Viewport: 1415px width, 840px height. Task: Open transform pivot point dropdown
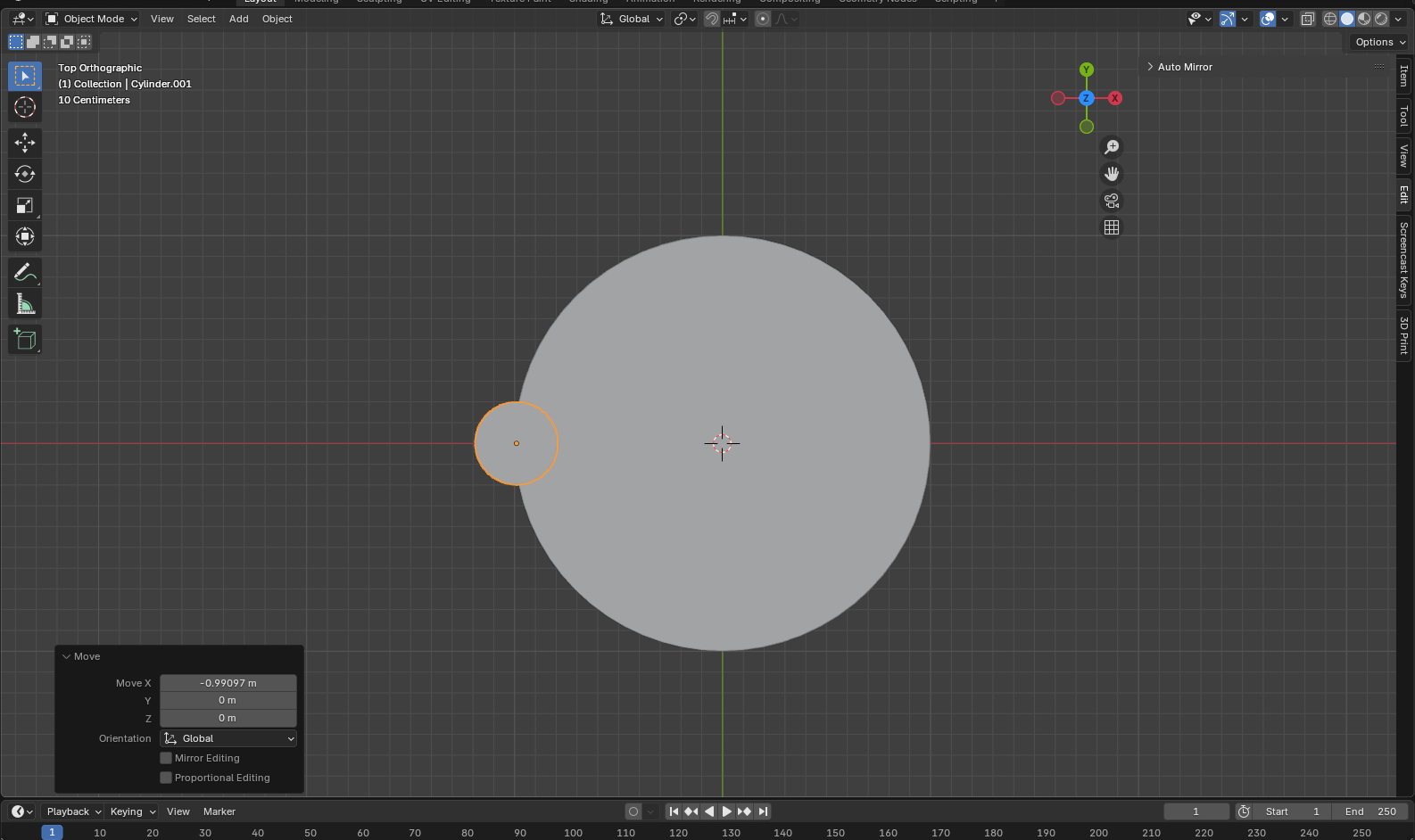(x=684, y=19)
